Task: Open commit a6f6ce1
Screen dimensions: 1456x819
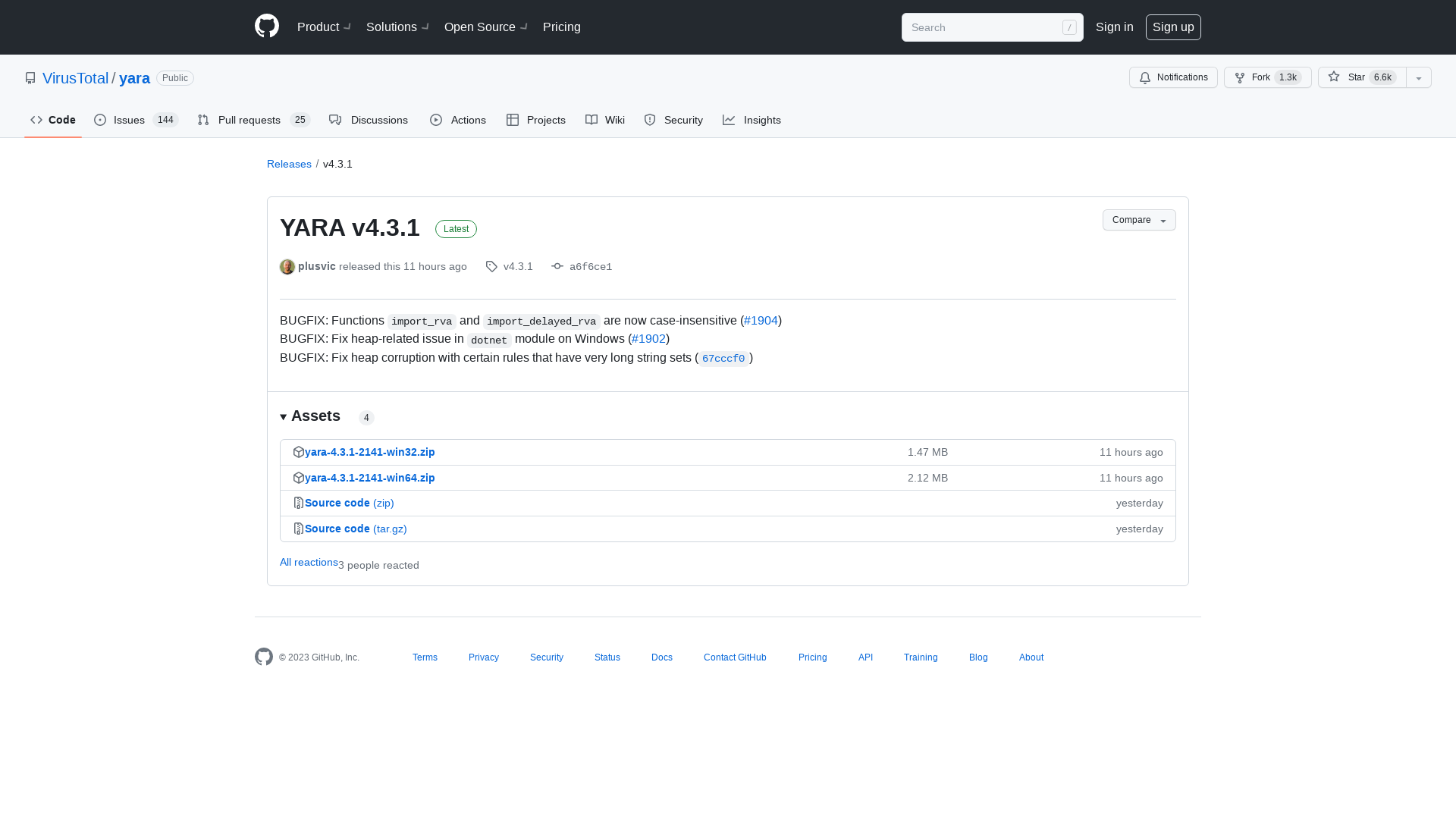Action: [x=591, y=267]
